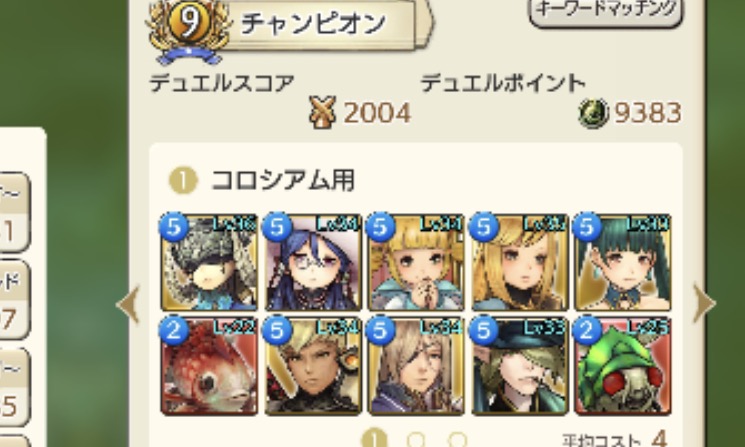The width and height of the screenshot is (745, 447).
Task: Go to next deck with right arrow
Action: 704,303
